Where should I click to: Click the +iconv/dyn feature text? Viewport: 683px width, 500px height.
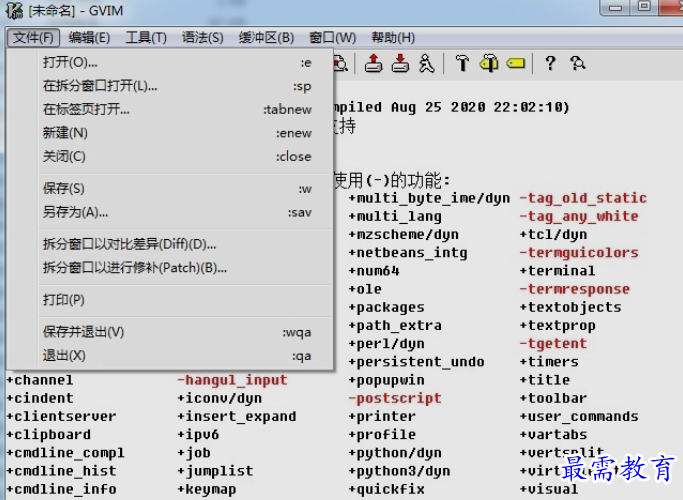point(220,399)
